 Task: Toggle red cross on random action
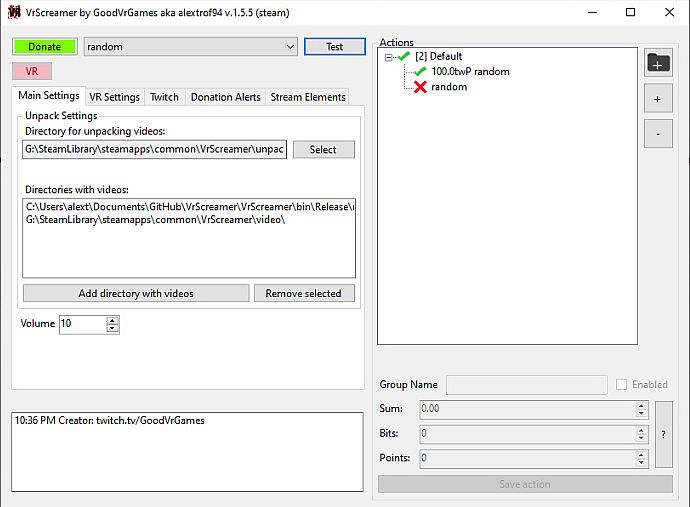point(420,87)
